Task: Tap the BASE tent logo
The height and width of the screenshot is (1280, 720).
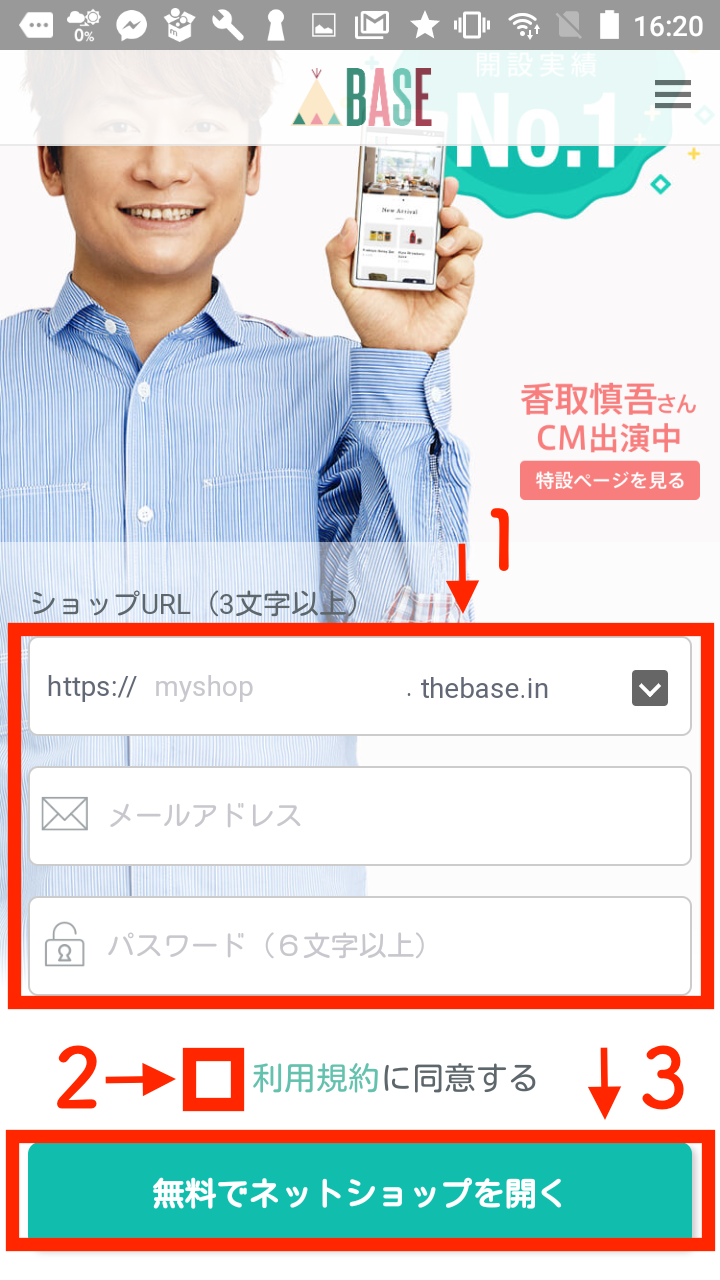Action: pyautogui.click(x=362, y=97)
